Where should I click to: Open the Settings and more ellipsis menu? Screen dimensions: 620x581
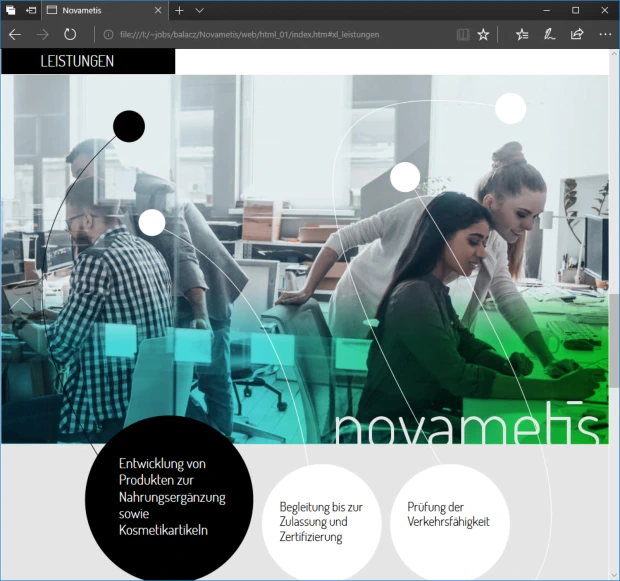604,34
